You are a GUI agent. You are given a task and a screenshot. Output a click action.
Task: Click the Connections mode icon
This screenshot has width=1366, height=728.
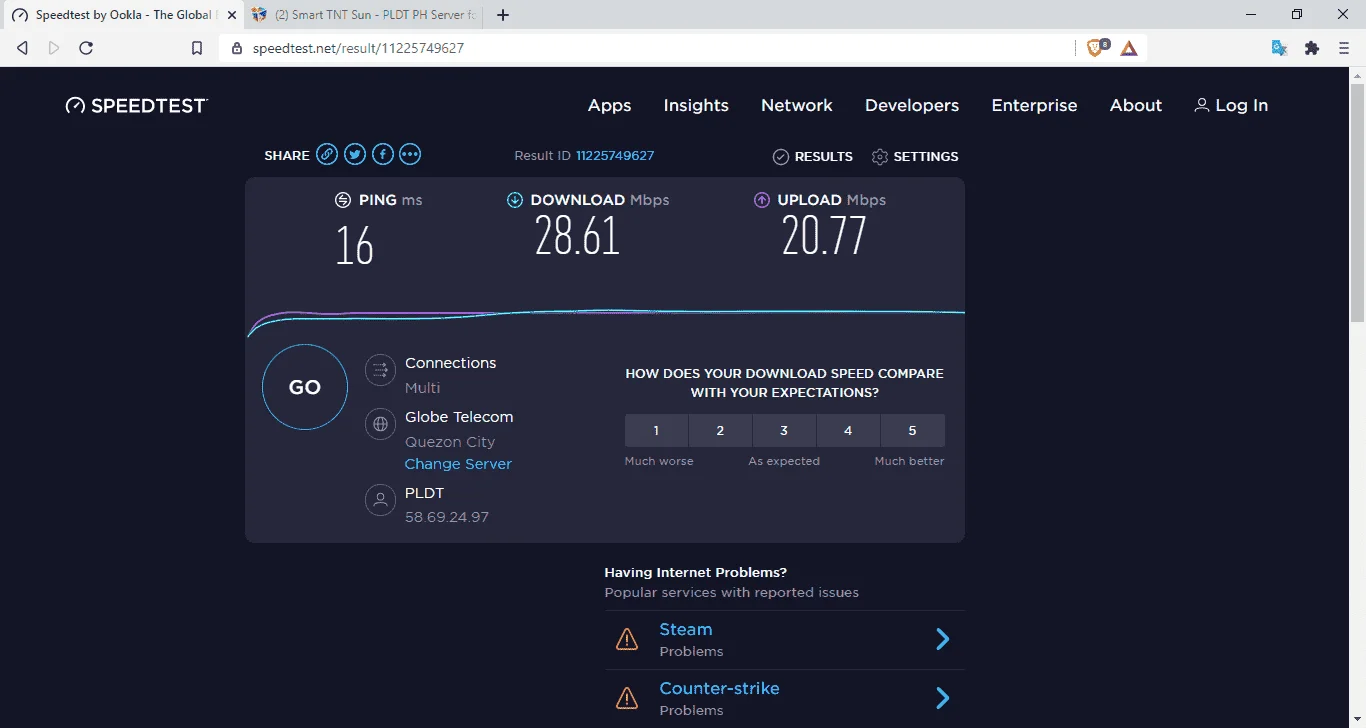[x=380, y=370]
